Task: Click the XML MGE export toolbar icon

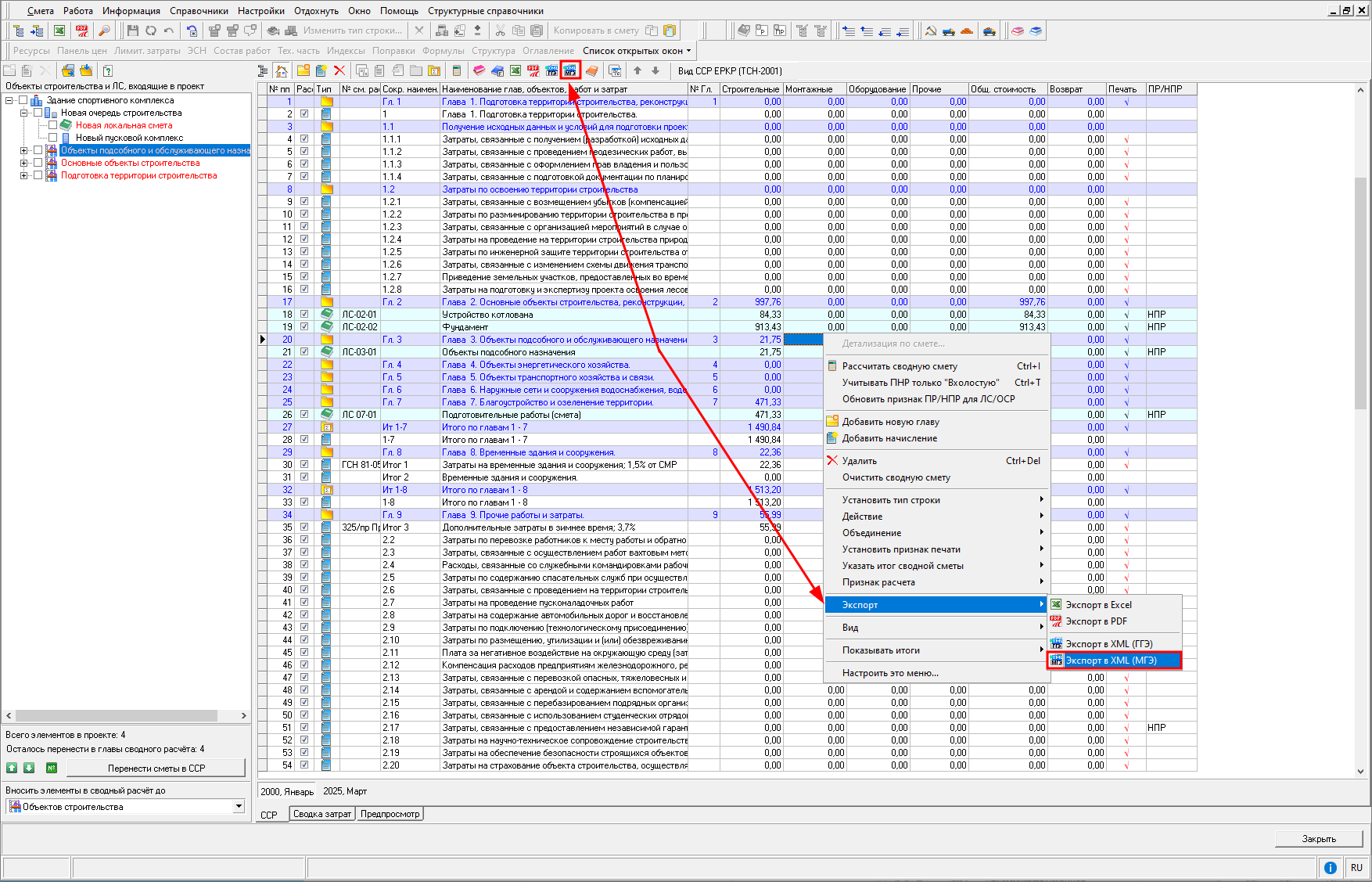Action: click(570, 70)
